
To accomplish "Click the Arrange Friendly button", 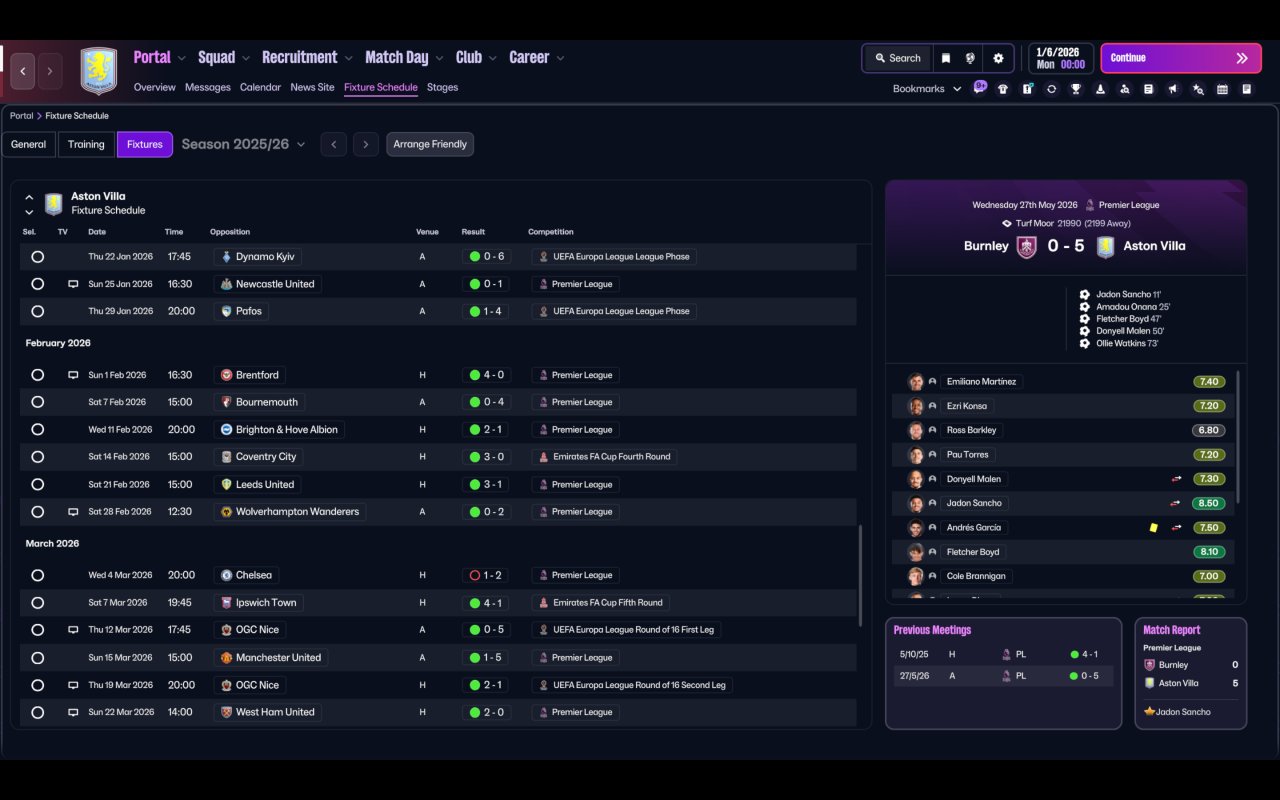I will point(430,145).
